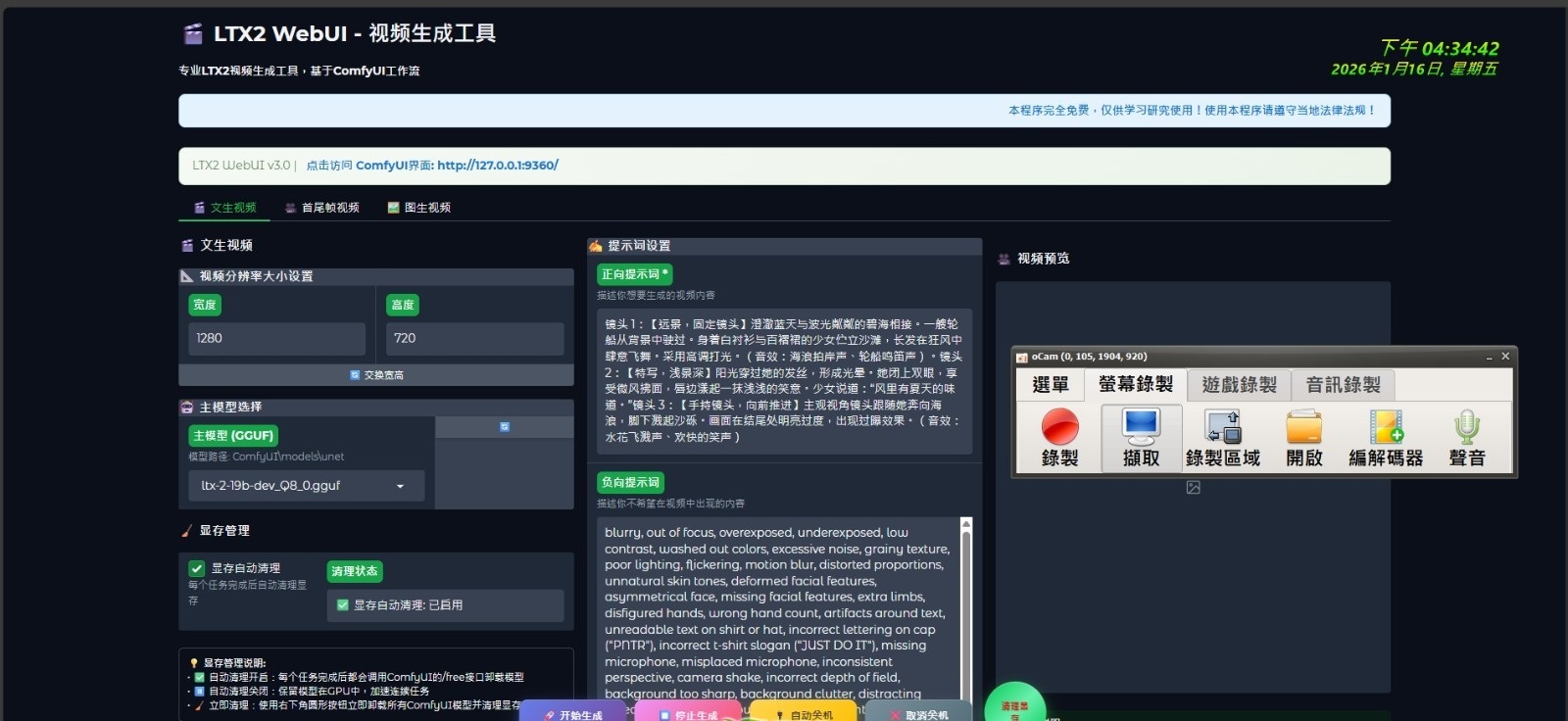The height and width of the screenshot is (721, 1568).
Task: Click the 擷取 monitor capture icon in oCam
Action: 1141,427
